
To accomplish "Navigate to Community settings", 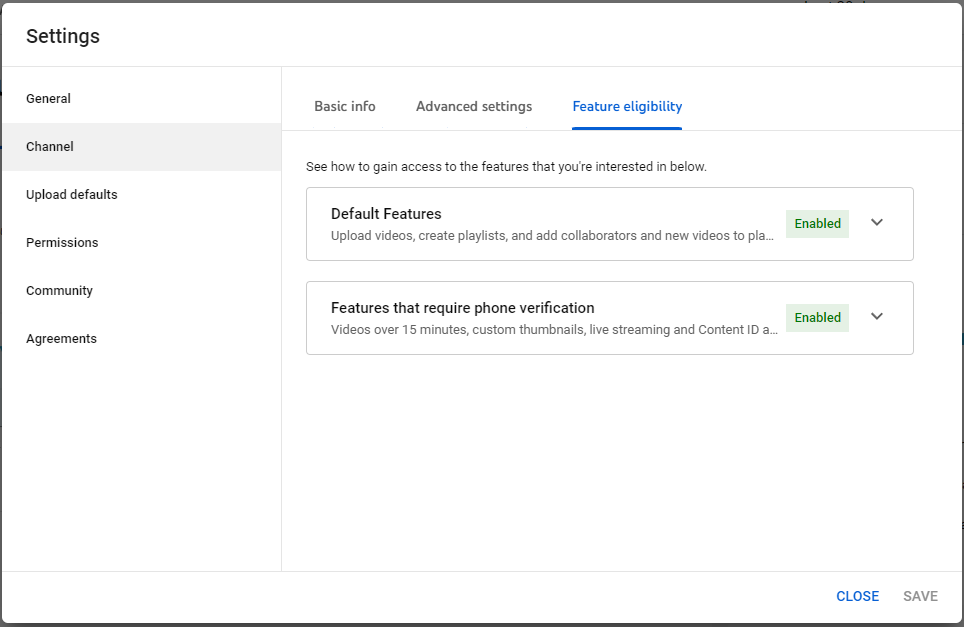I will click(x=59, y=291).
